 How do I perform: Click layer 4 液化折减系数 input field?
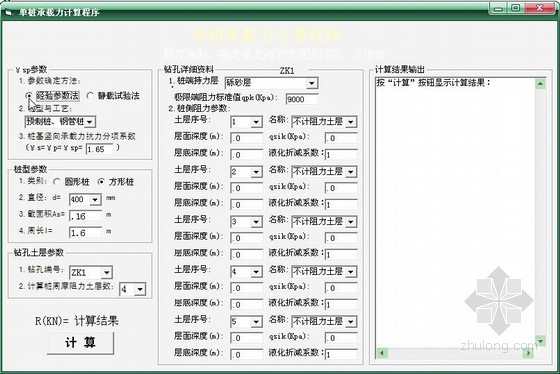(x=341, y=305)
